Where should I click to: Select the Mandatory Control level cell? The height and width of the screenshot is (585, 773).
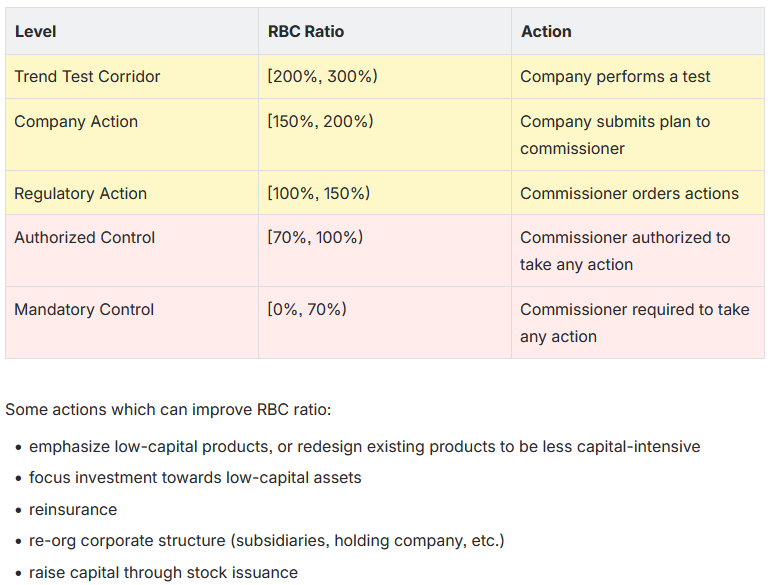pyautogui.click(x=84, y=309)
